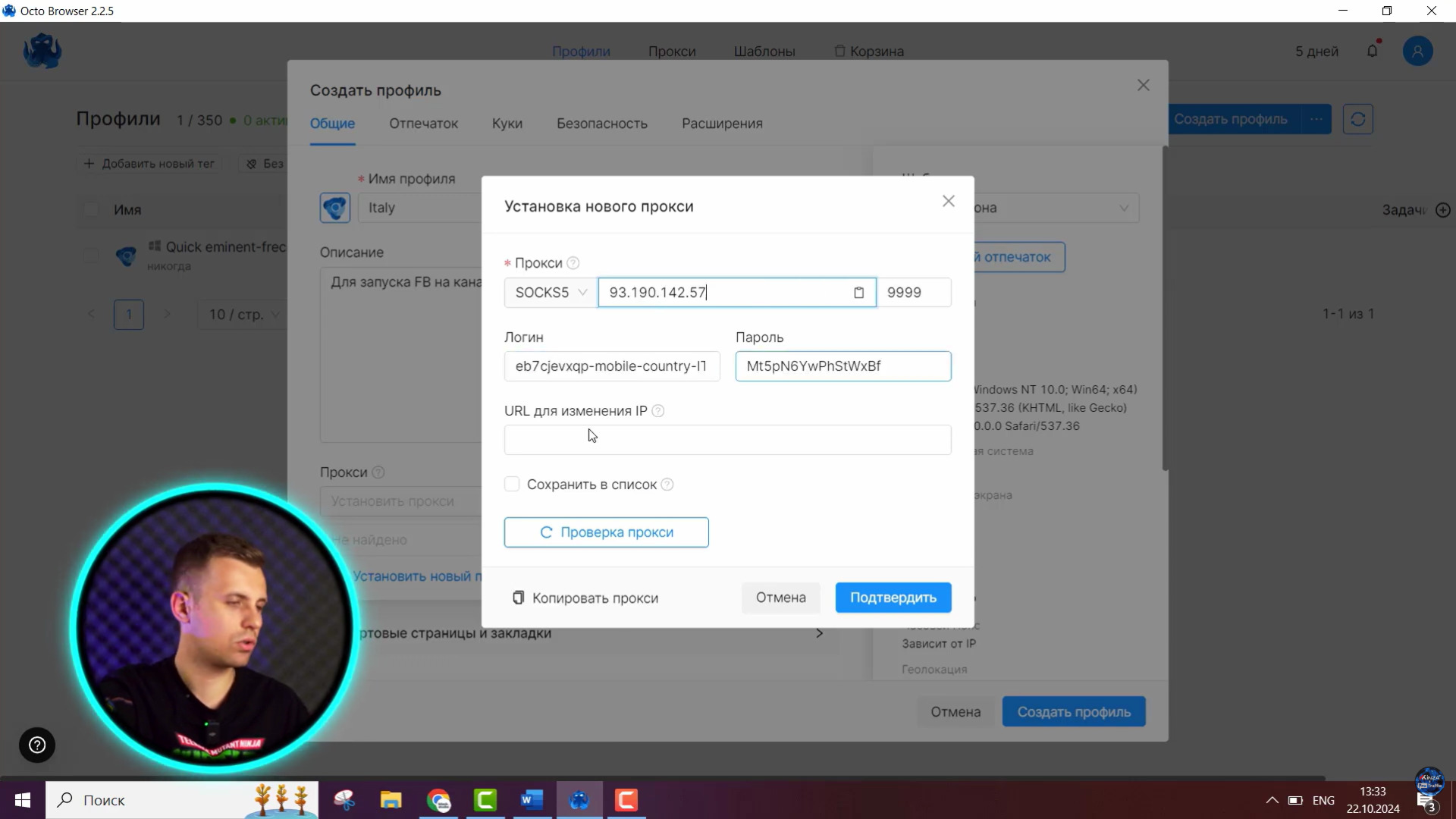Tick the Quick eminent profile row checkbox
Viewport: 1456px width, 819px height.
90,256
